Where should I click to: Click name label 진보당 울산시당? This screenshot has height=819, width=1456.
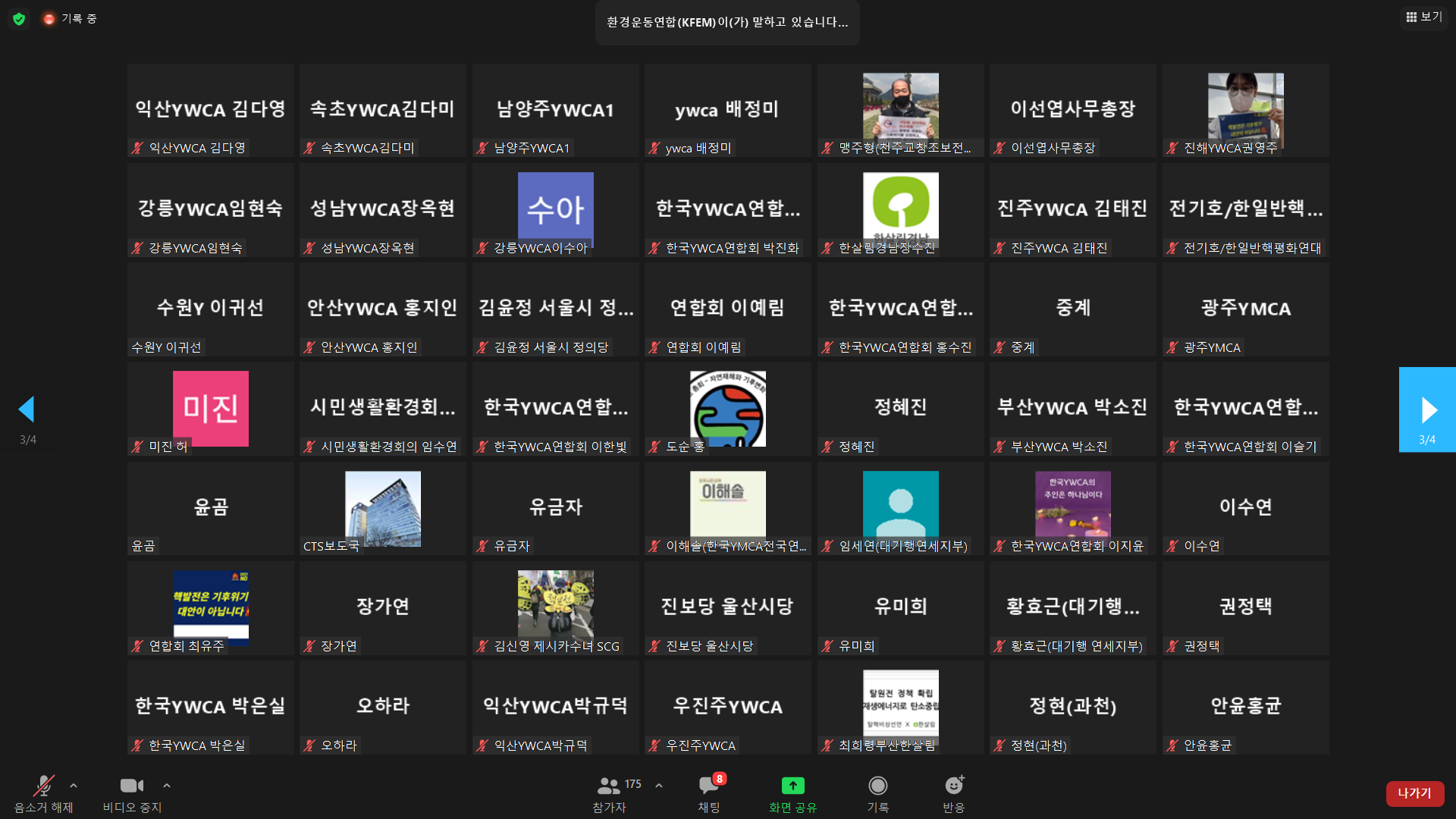tap(710, 646)
